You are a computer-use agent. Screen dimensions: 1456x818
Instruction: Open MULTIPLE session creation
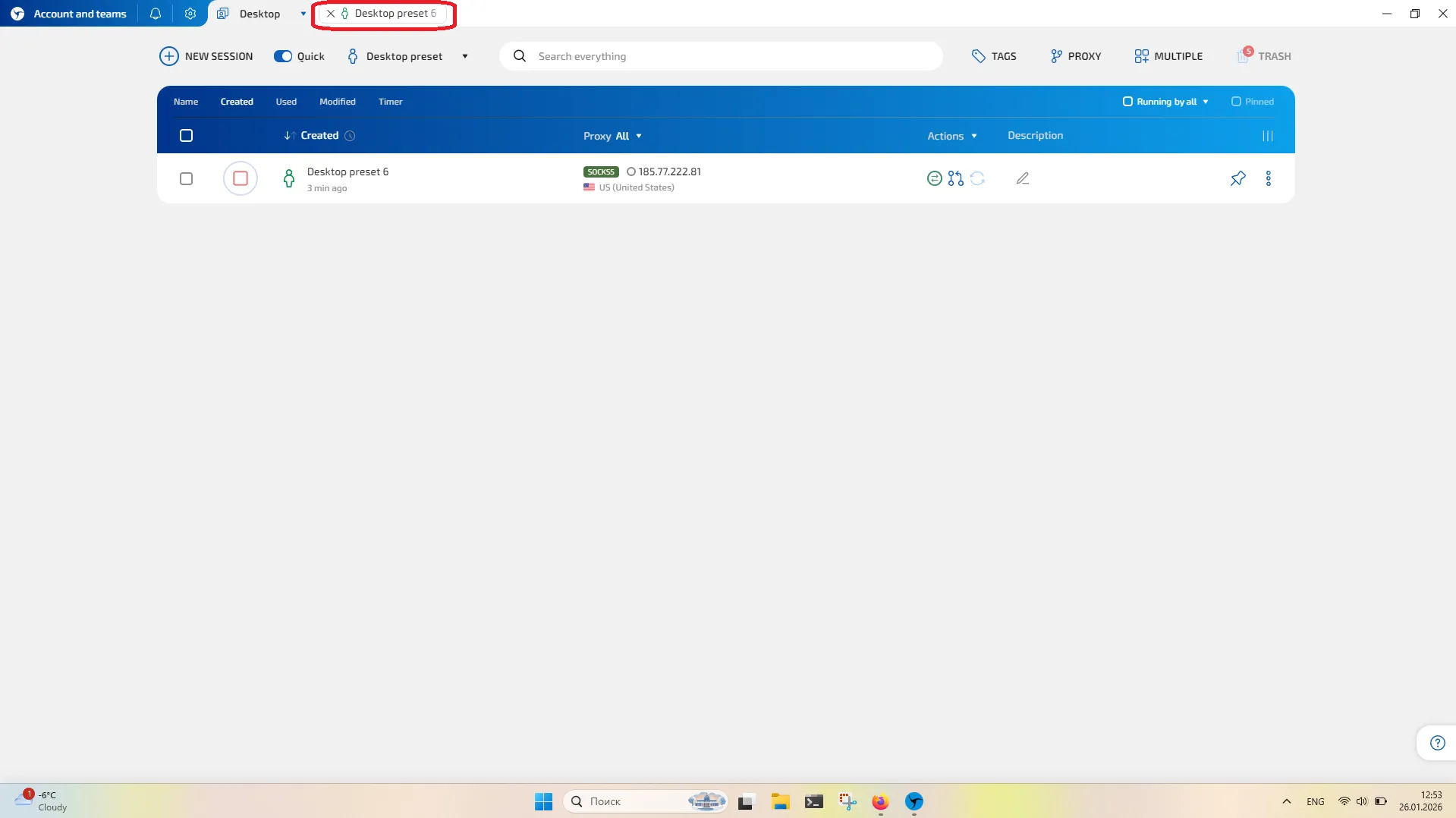1168,56
